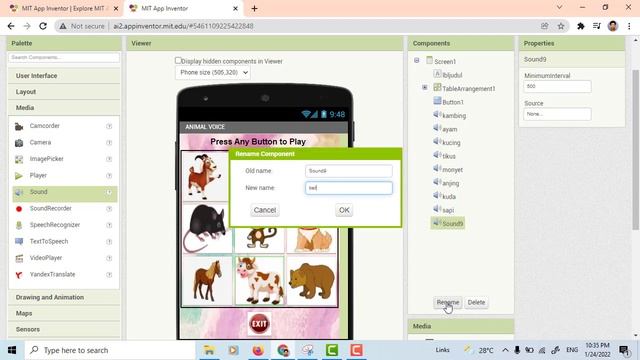Viewport: 640px width, 360px height.
Task: Expand the Drawing and Animation section
Action: (64, 298)
